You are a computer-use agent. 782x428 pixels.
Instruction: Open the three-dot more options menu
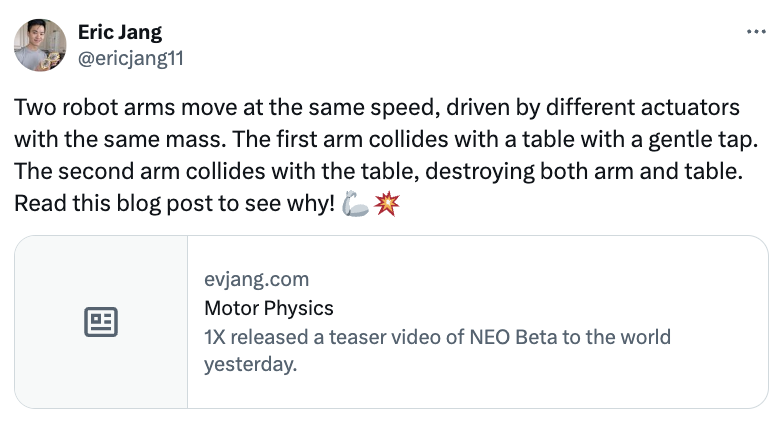[756, 32]
